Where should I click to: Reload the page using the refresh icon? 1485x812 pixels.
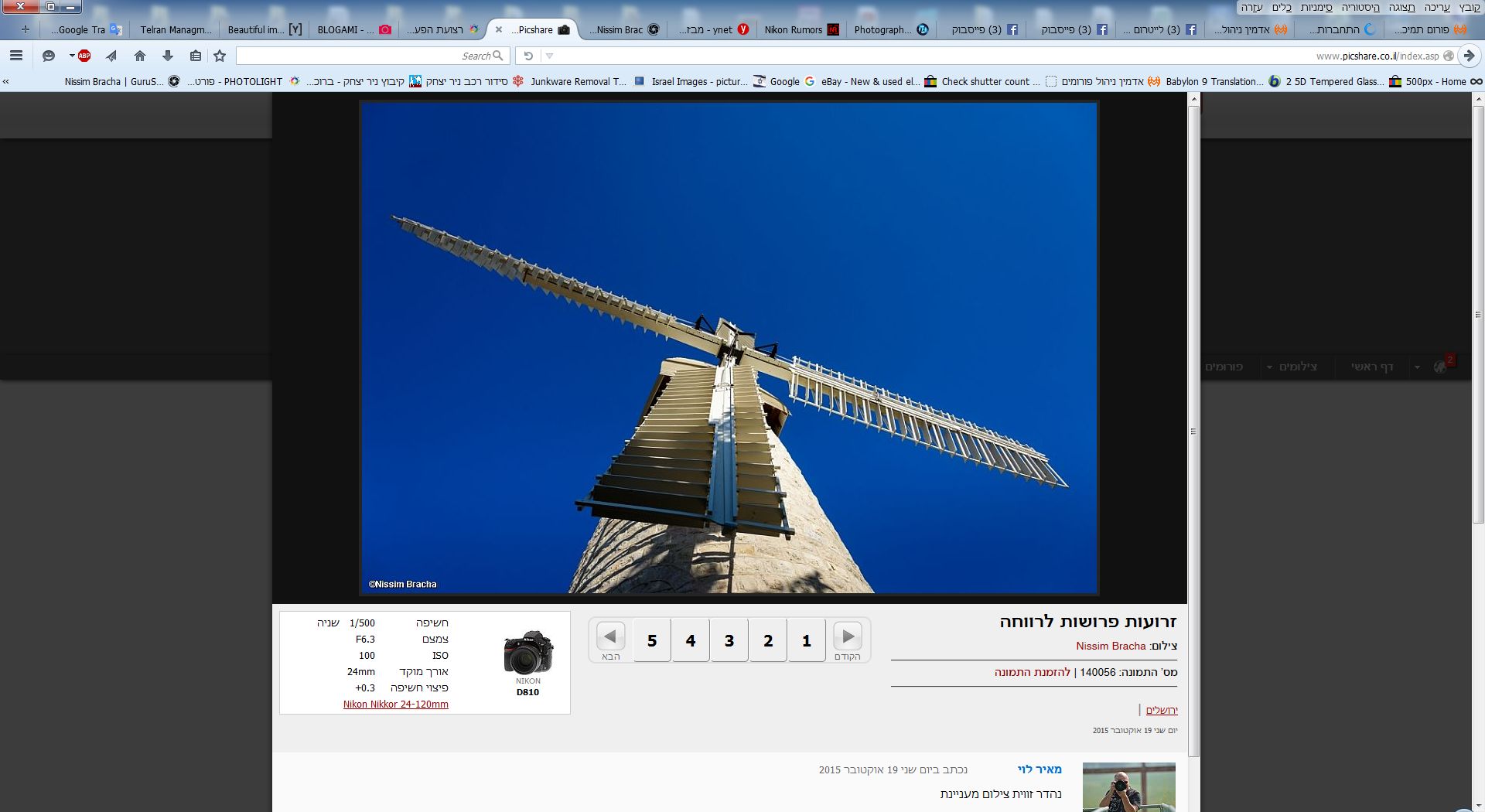(528, 56)
